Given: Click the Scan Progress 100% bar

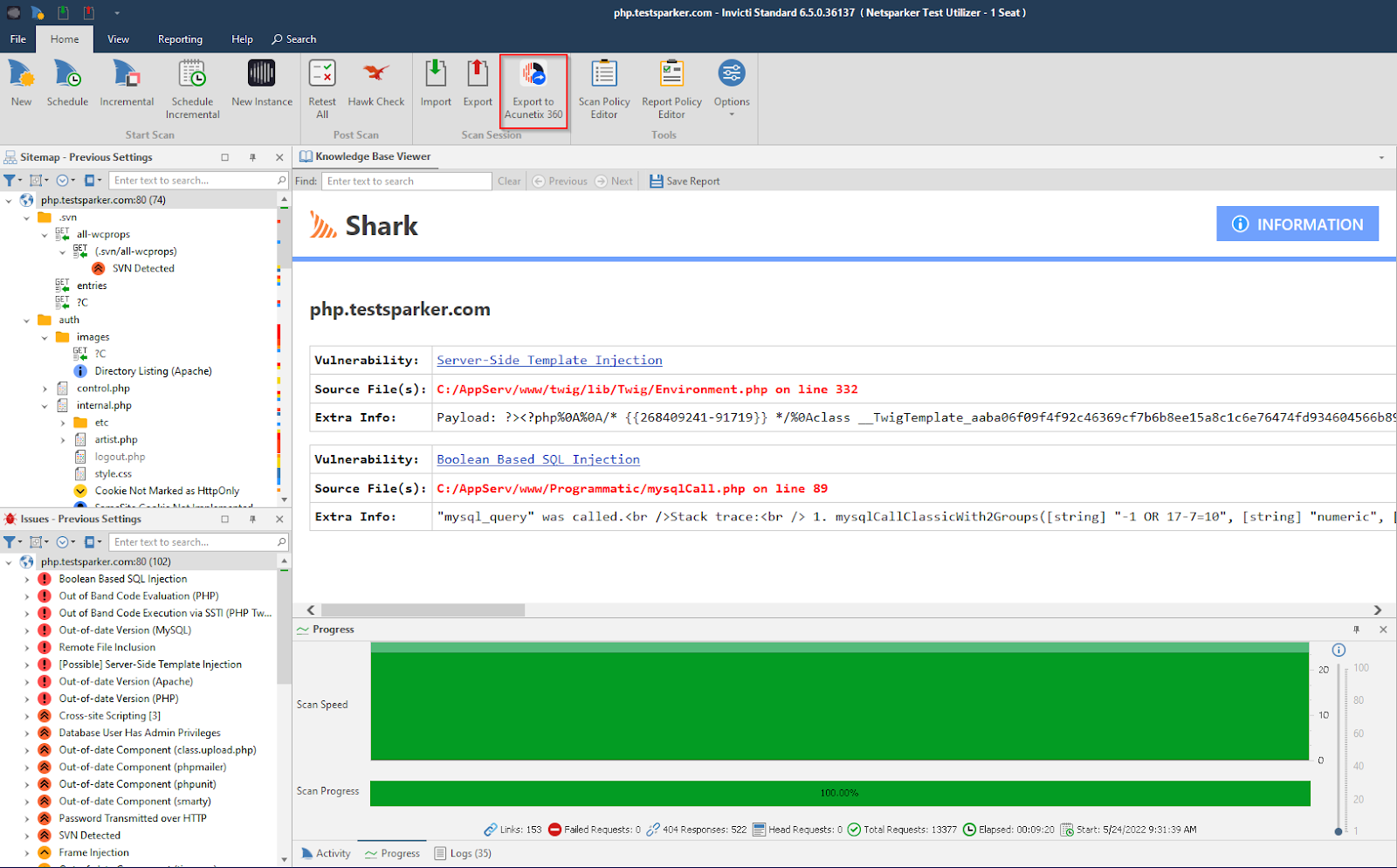Looking at the screenshot, I should click(x=839, y=793).
